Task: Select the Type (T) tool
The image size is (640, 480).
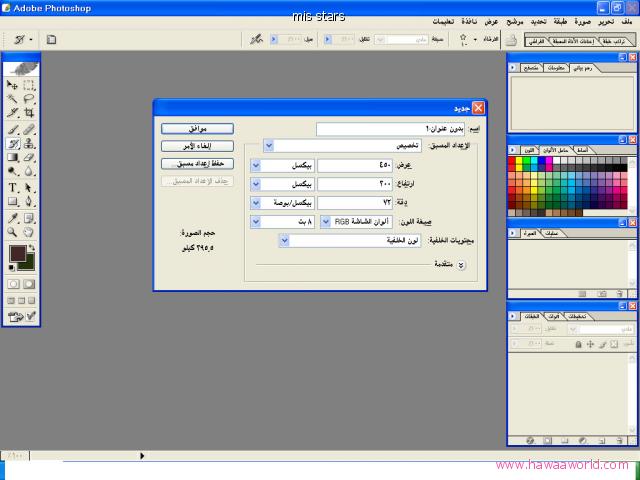Action: pyautogui.click(x=13, y=187)
